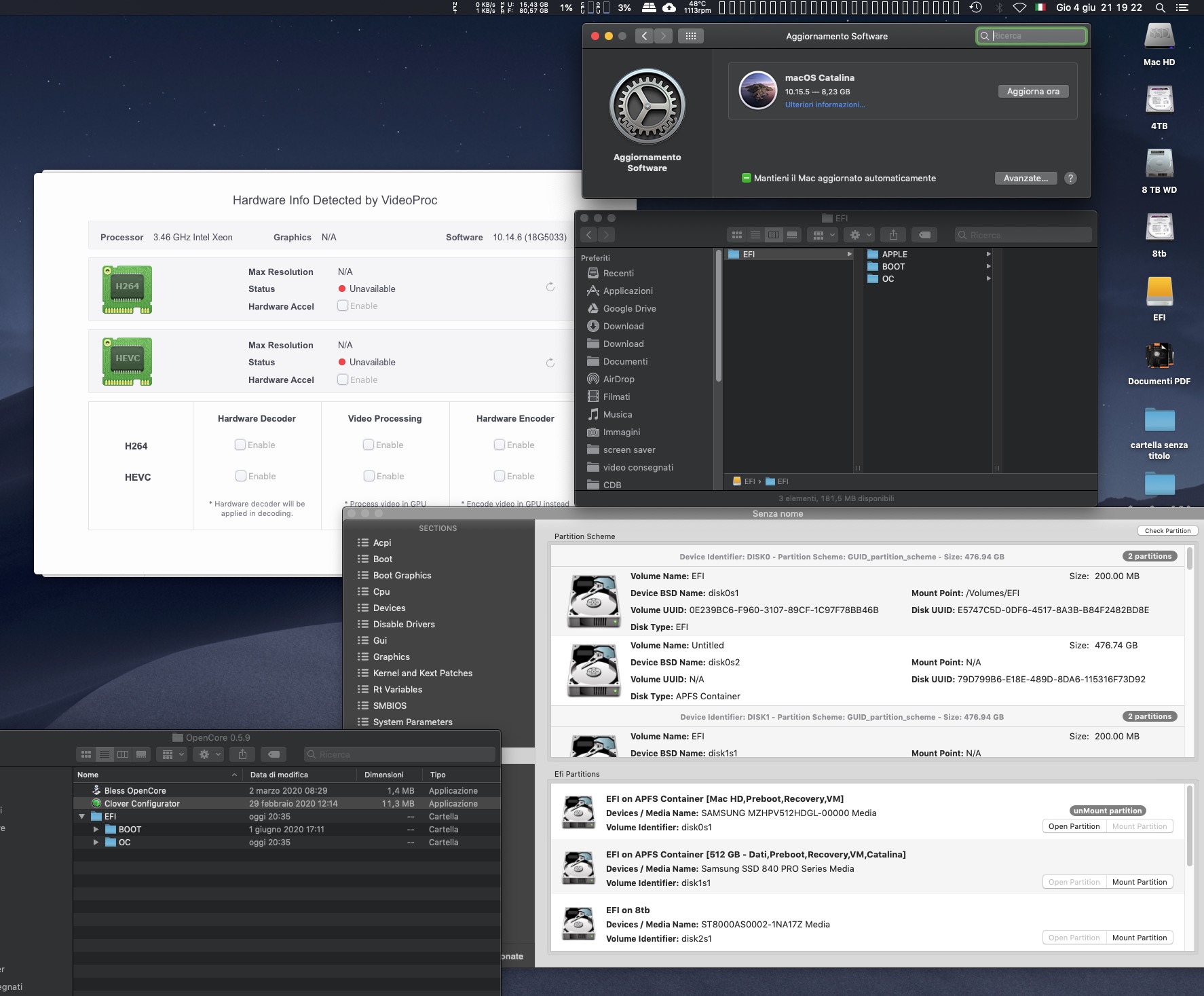The width and height of the screenshot is (1204, 996).
Task: Click the Ricerca search field in OpenCore window
Action: (x=400, y=754)
